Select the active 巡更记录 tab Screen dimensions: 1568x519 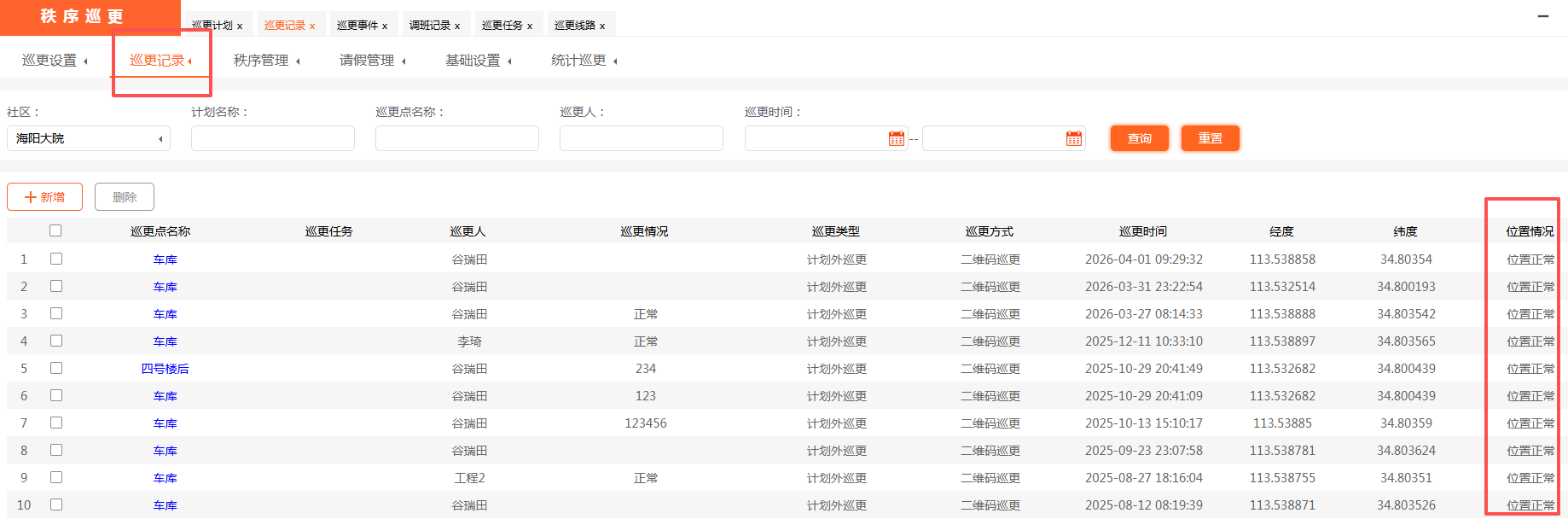tap(284, 26)
